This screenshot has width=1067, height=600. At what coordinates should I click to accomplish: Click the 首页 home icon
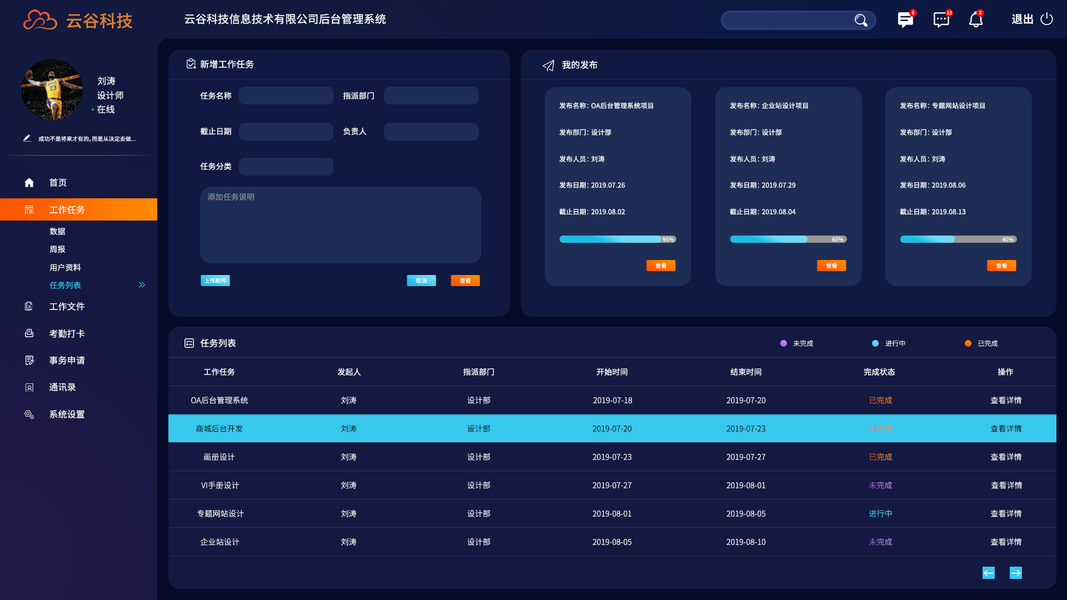tap(29, 182)
